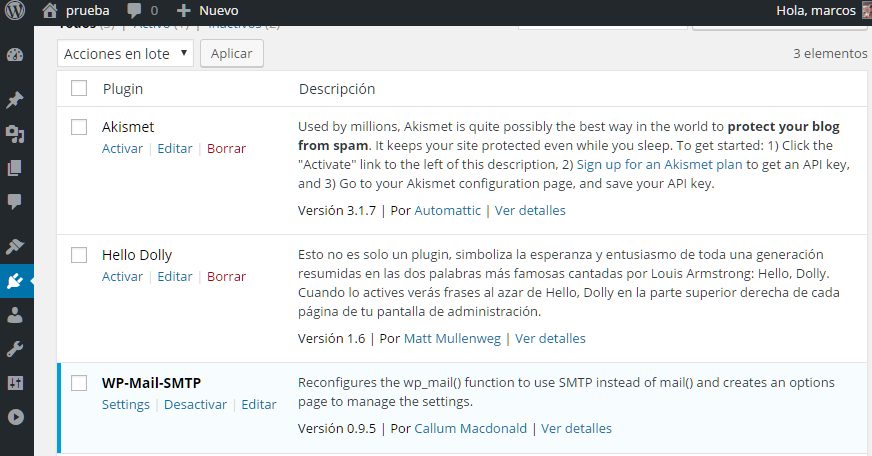This screenshot has width=872, height=456.
Task: Click the 'Akismet' plugin name
Action: tap(128, 127)
